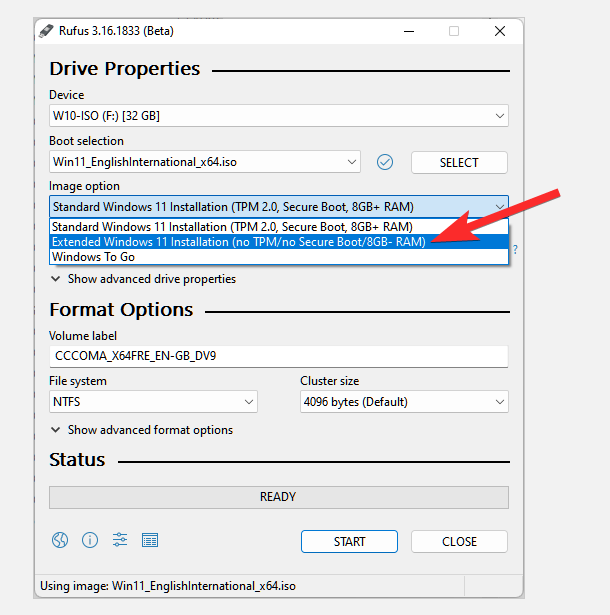Click the CLOSE button
Screen dimensions: 610x615
pos(459,541)
